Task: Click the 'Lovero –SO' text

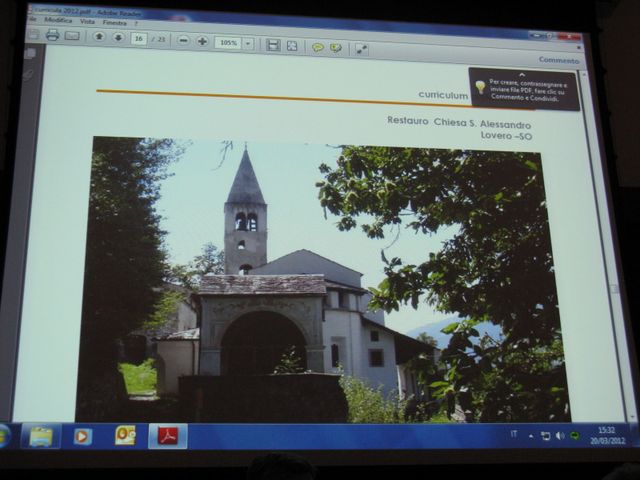Action: tap(506, 136)
